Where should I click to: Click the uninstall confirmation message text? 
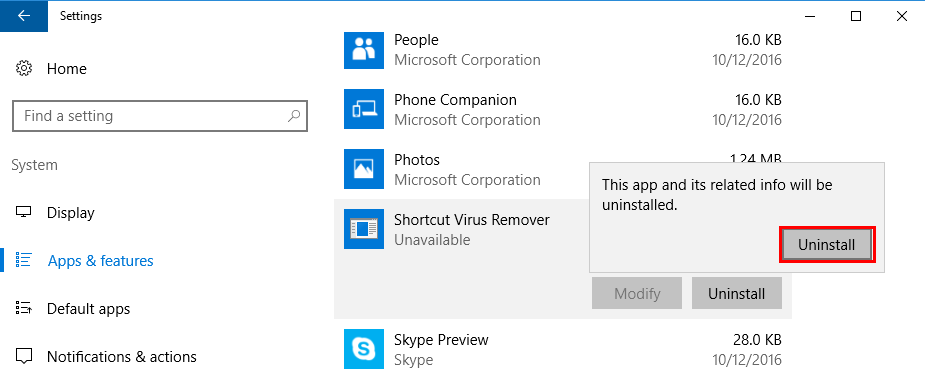pyautogui.click(x=717, y=195)
